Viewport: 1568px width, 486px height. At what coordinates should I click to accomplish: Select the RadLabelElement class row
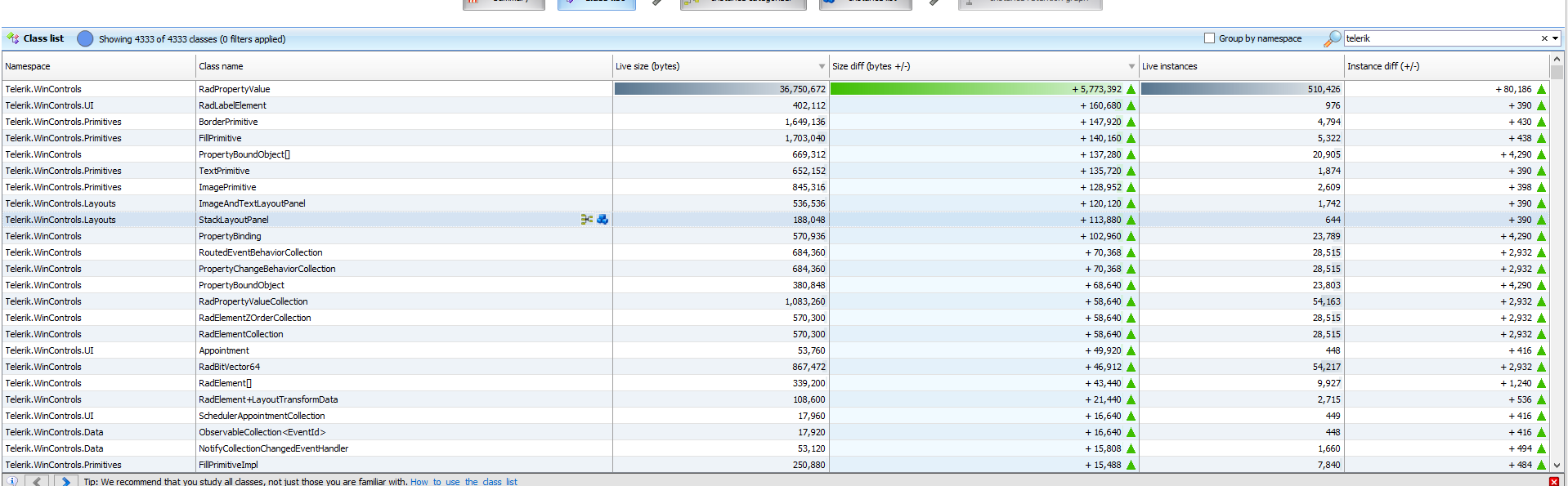775,105
